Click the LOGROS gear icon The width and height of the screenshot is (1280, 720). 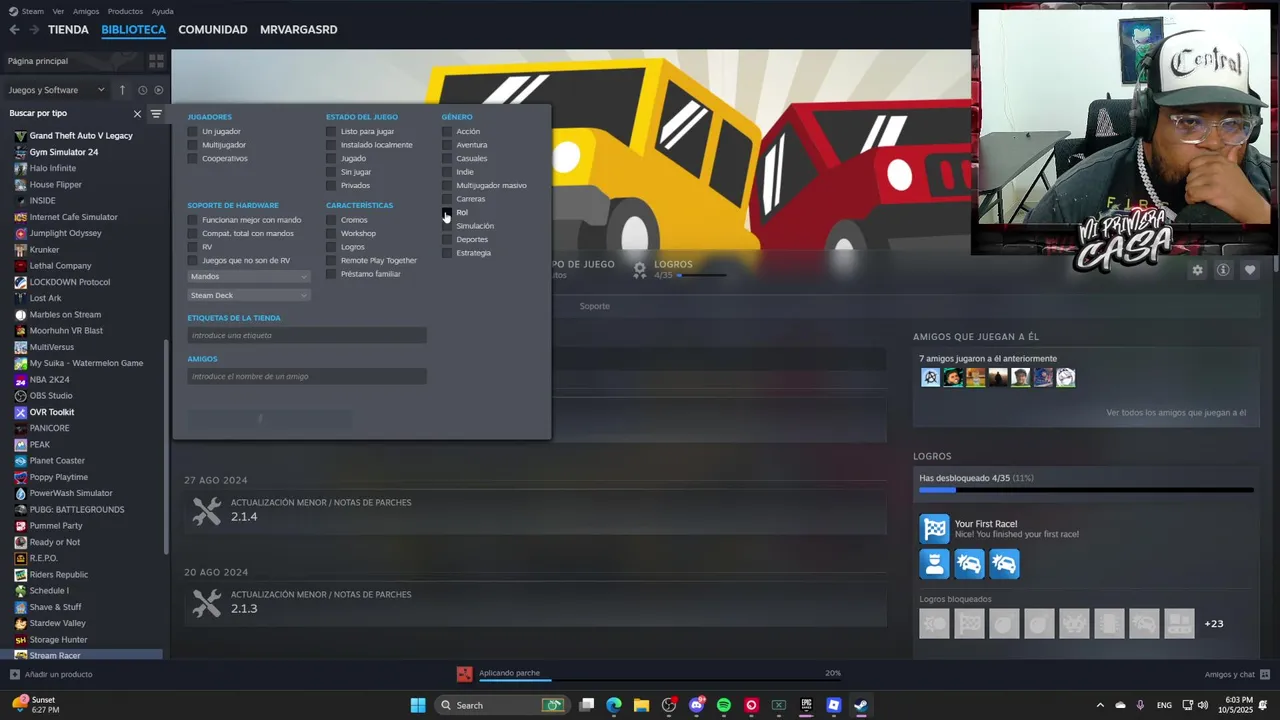tap(640, 269)
